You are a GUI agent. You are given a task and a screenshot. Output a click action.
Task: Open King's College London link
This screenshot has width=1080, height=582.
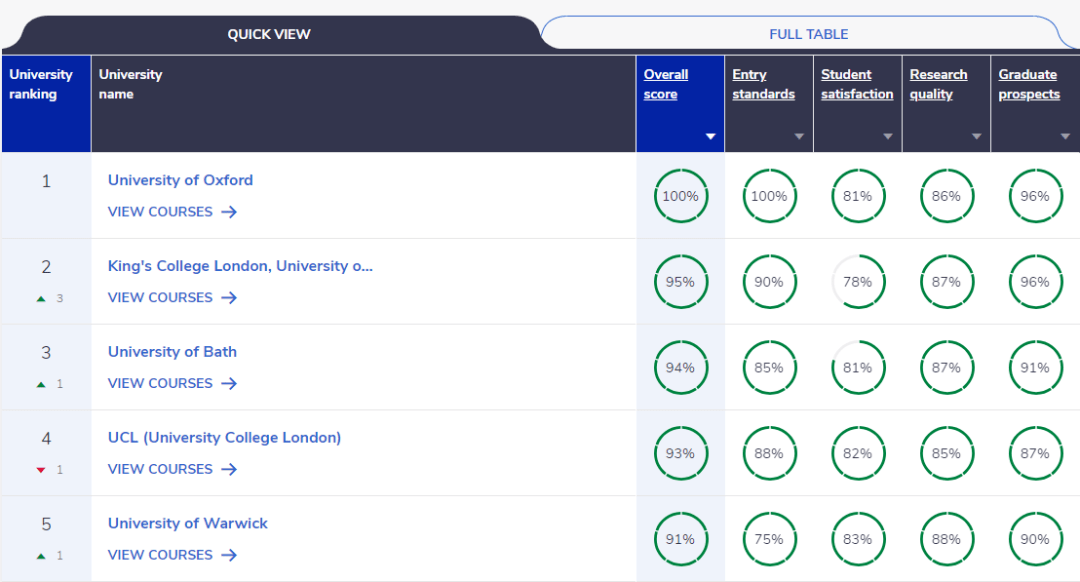(240, 266)
